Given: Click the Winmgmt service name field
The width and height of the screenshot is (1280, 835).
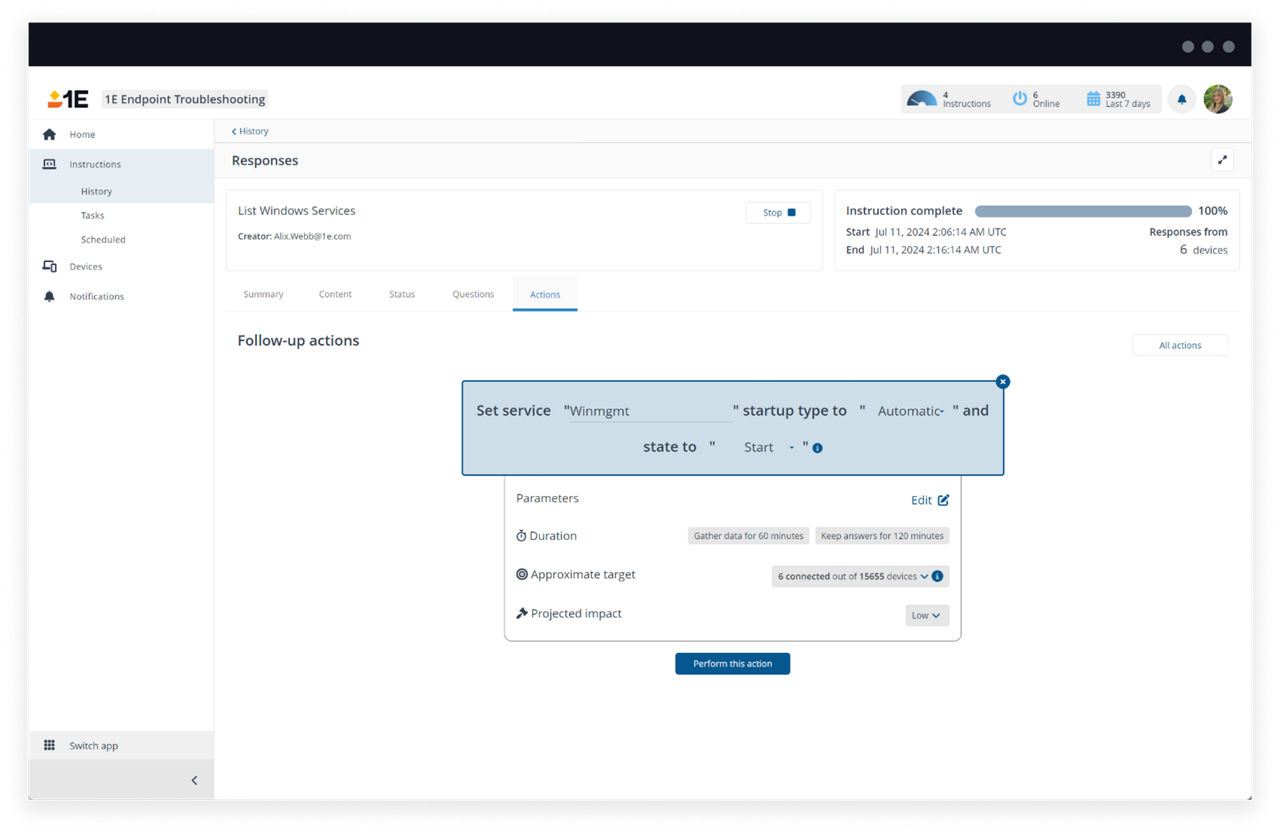Looking at the screenshot, I should (x=650, y=411).
